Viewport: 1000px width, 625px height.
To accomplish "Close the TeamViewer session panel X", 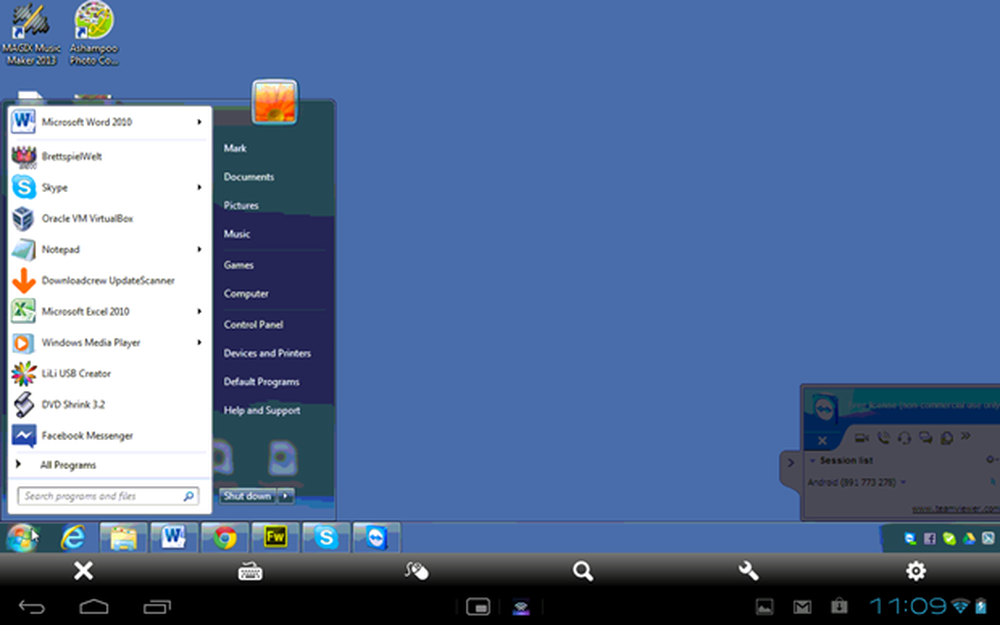I will (x=822, y=440).
